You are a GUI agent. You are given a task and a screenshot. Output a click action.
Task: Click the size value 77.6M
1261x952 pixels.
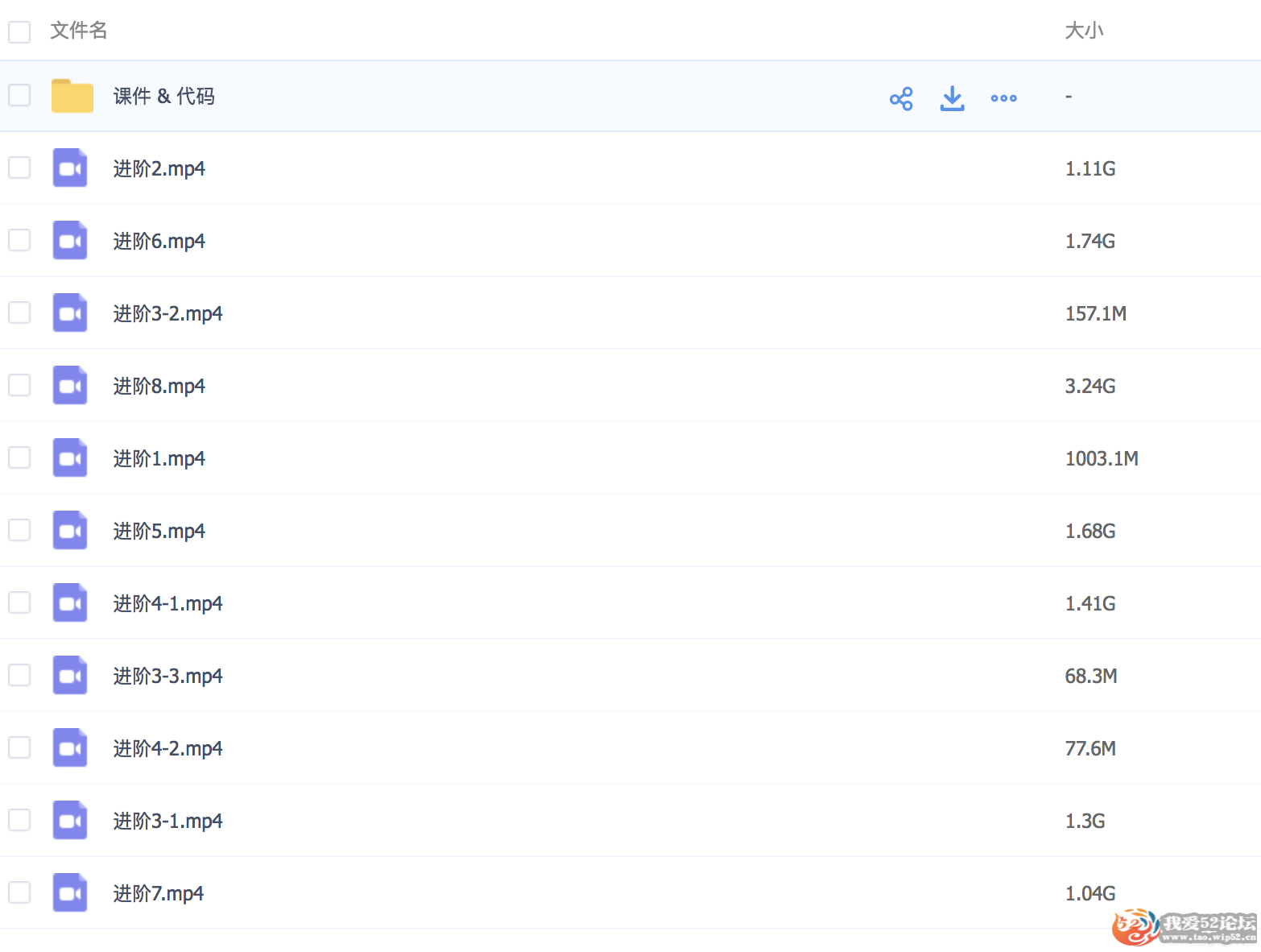click(1090, 748)
